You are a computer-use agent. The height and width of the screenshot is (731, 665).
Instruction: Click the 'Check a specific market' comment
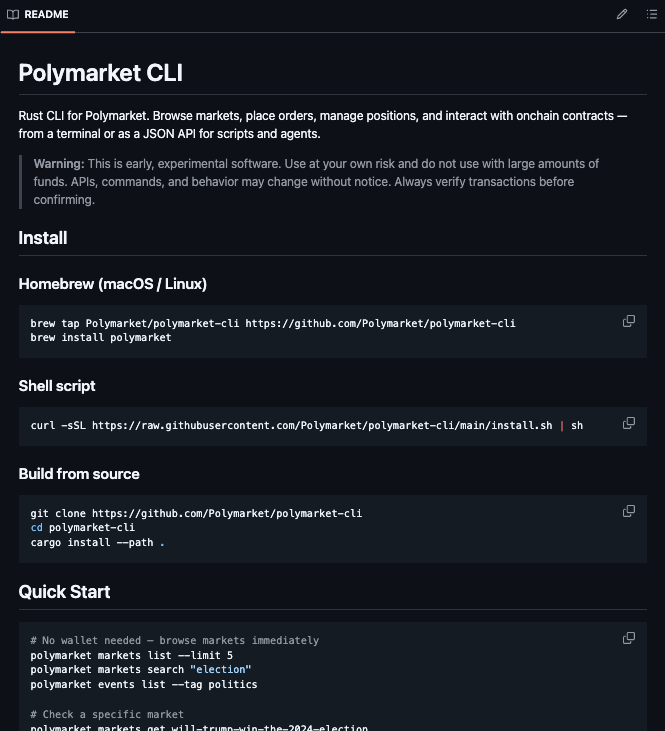coord(107,714)
